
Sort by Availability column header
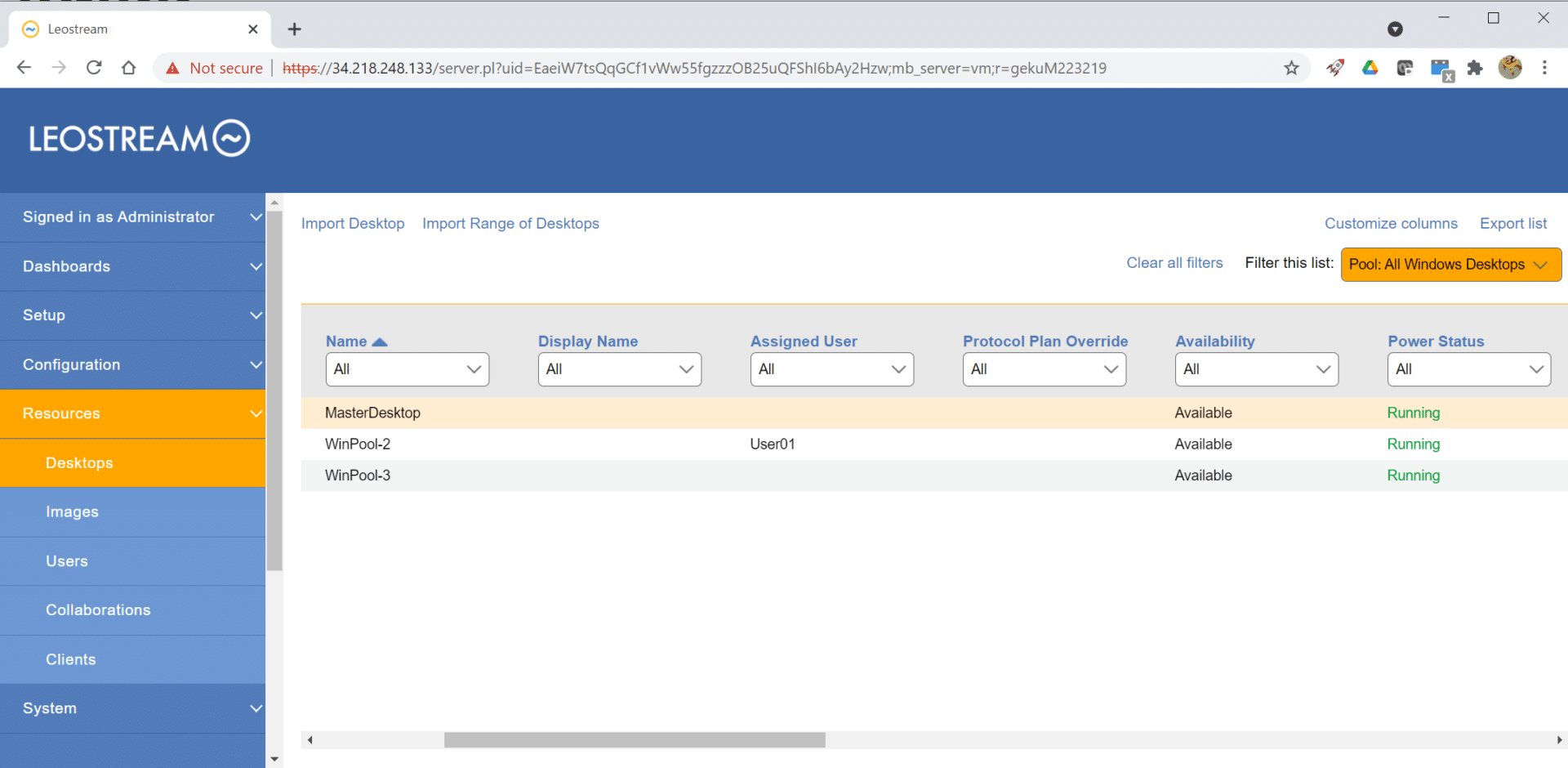(1215, 342)
